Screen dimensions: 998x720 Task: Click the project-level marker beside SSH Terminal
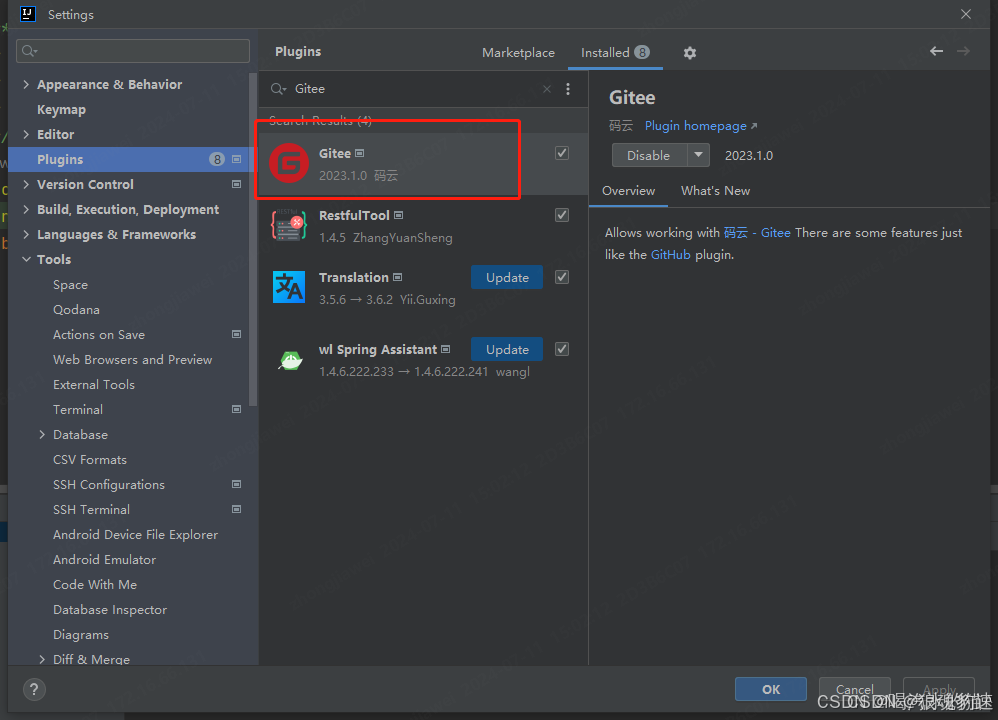tap(237, 509)
